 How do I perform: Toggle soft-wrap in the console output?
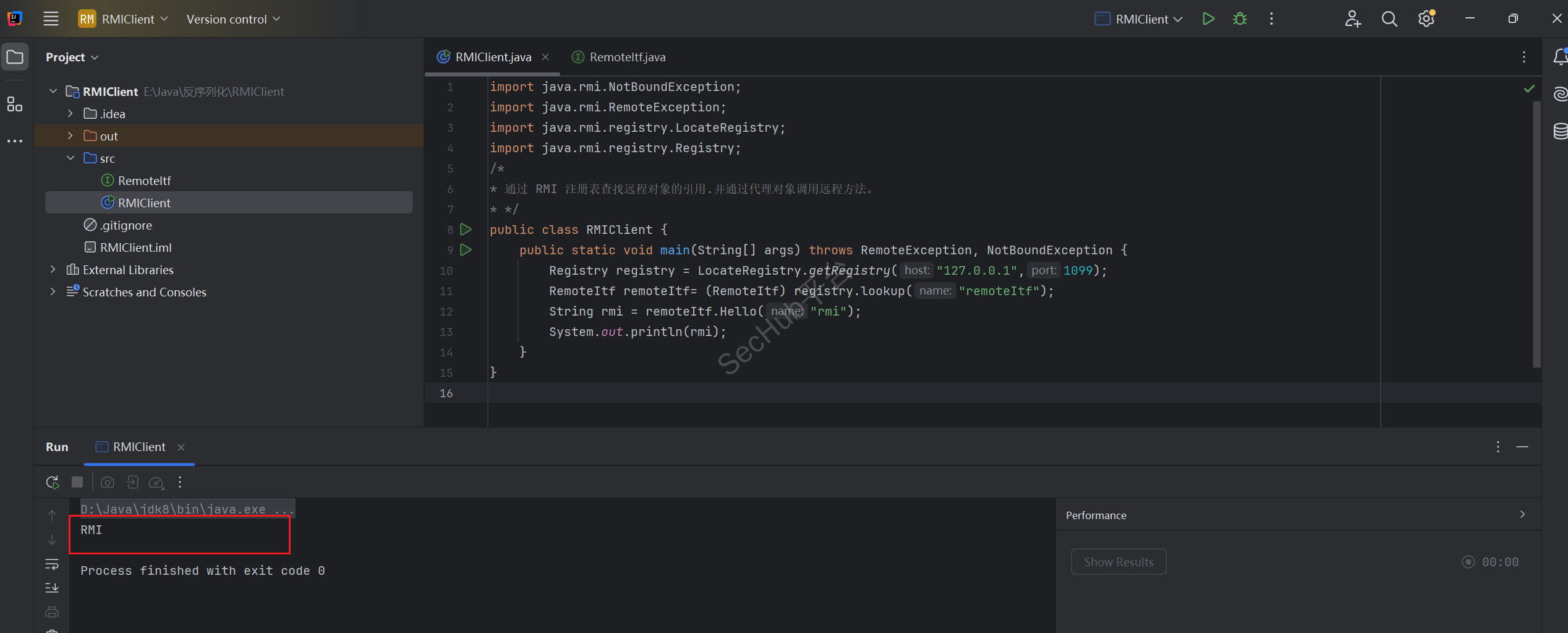pos(52,564)
